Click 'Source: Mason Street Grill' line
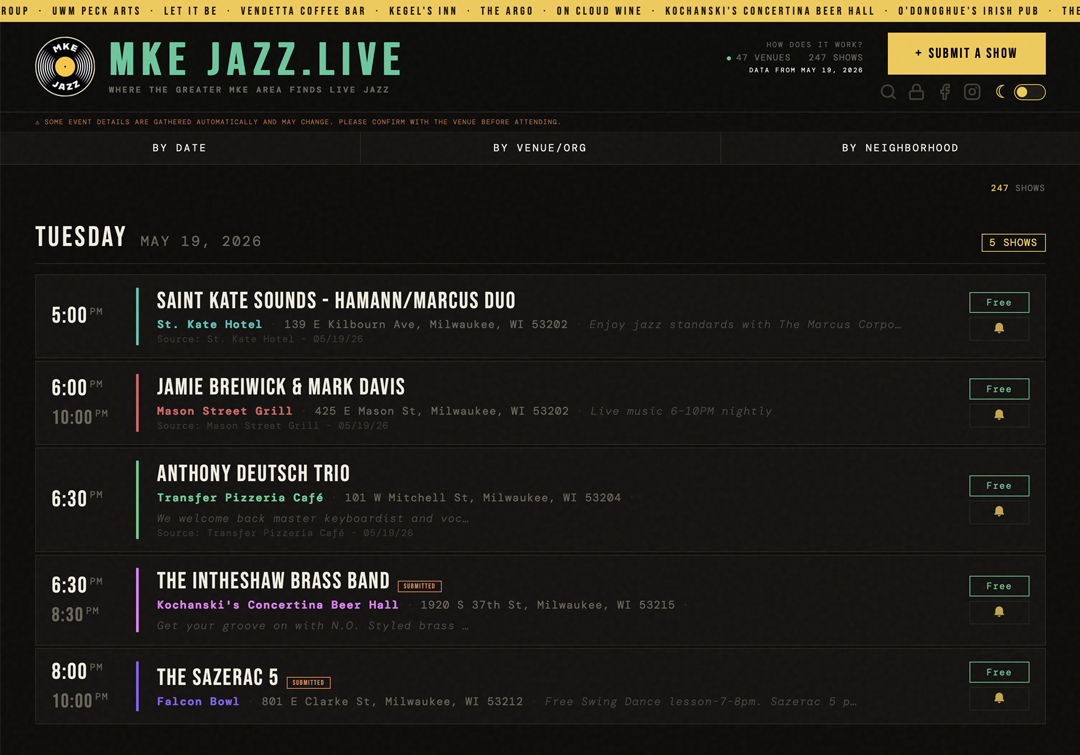Viewport: 1080px width, 755px height. (272, 426)
